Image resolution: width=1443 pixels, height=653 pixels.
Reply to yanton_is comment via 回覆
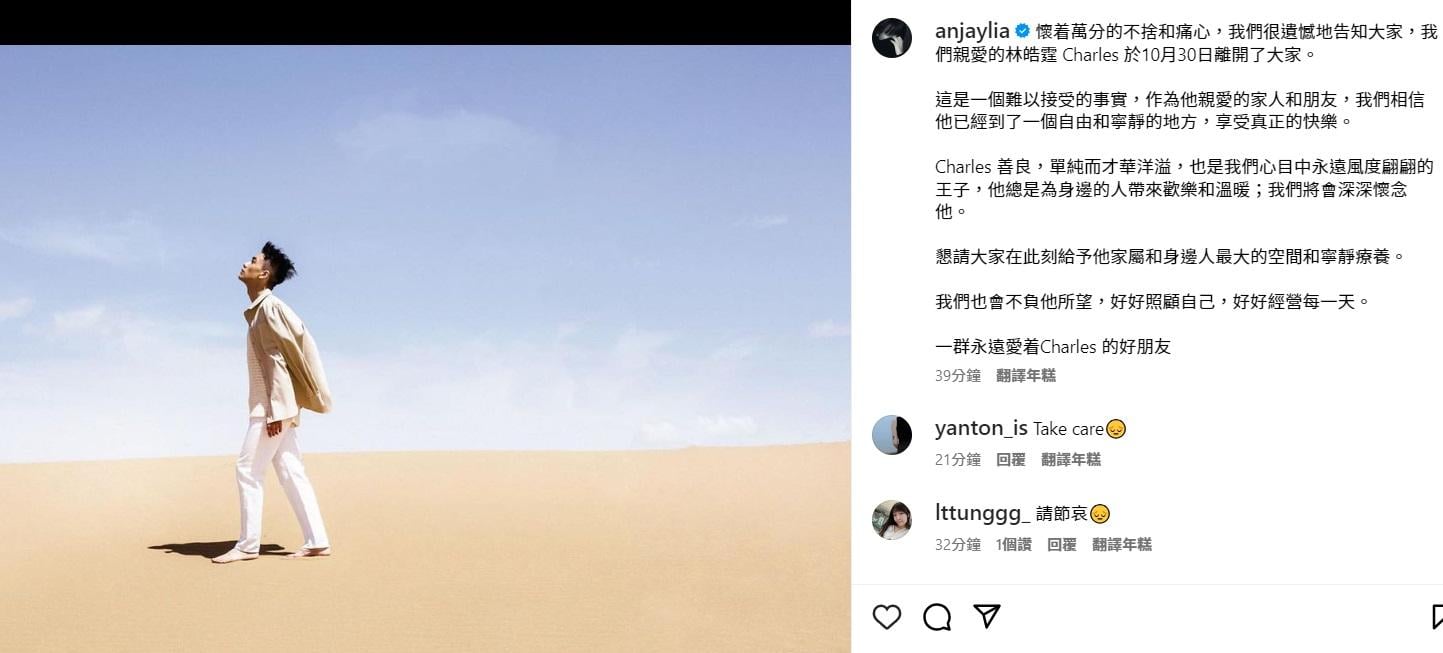(1011, 459)
